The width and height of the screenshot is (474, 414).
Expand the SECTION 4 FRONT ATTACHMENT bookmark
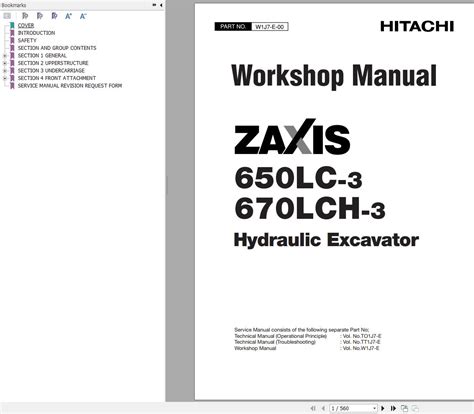(5, 78)
